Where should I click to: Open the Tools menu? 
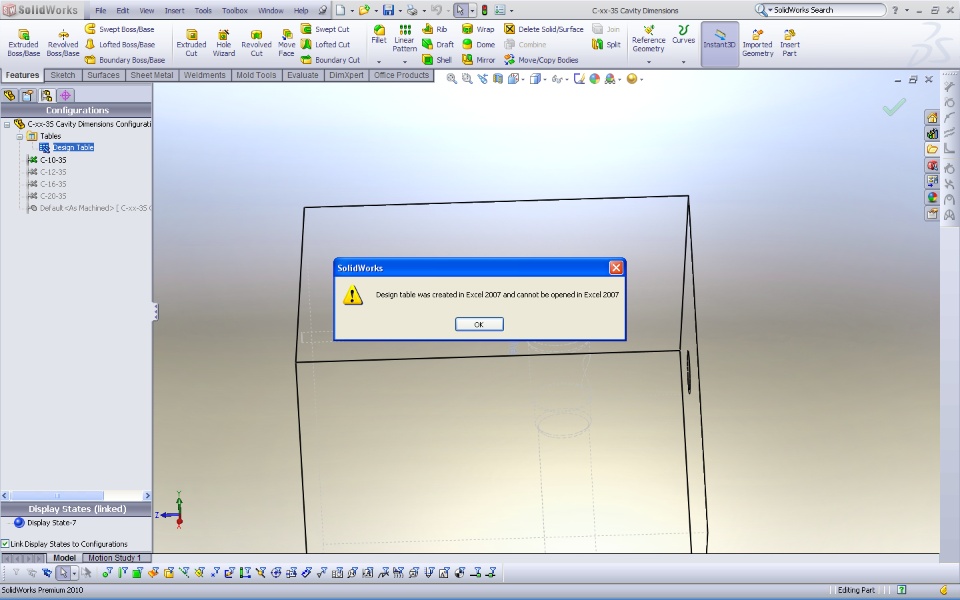coord(203,10)
